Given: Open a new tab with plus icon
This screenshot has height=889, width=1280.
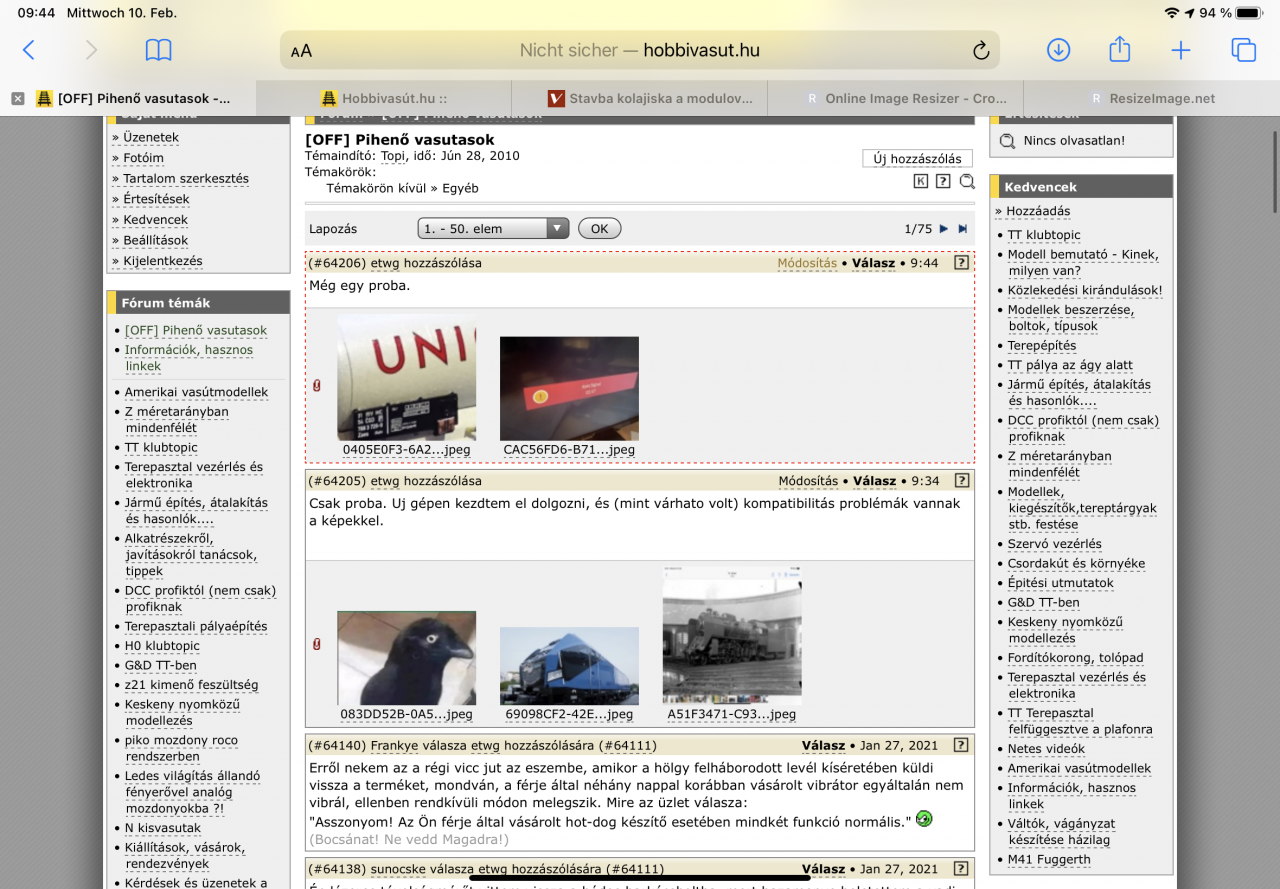Looking at the screenshot, I should point(1181,50).
